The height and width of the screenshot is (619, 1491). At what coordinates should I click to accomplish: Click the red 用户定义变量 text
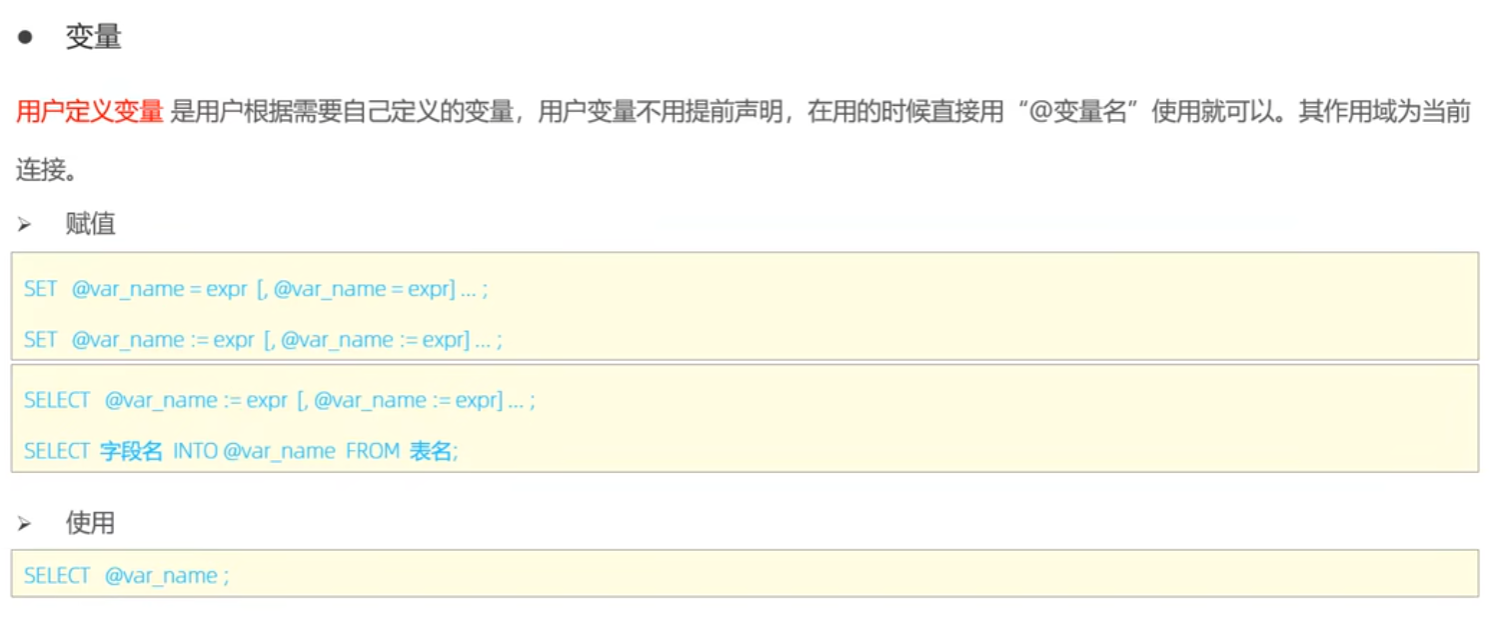(x=90, y=112)
